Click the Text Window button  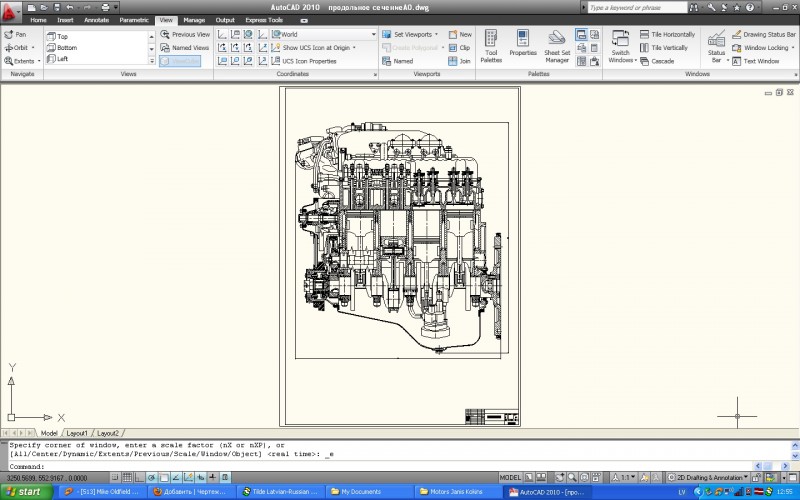(756, 61)
